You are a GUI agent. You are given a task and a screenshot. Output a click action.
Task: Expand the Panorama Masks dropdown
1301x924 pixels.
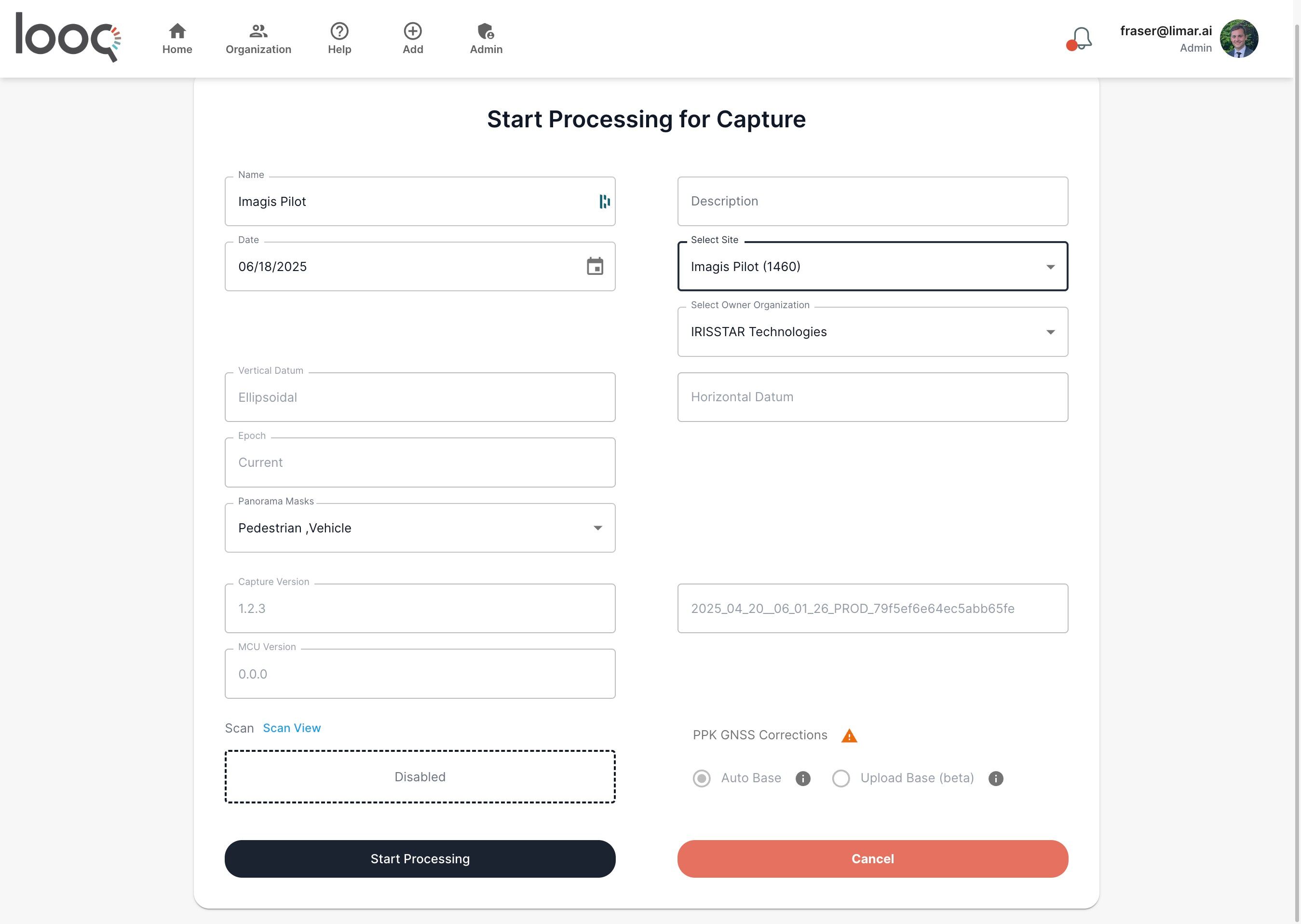point(597,528)
